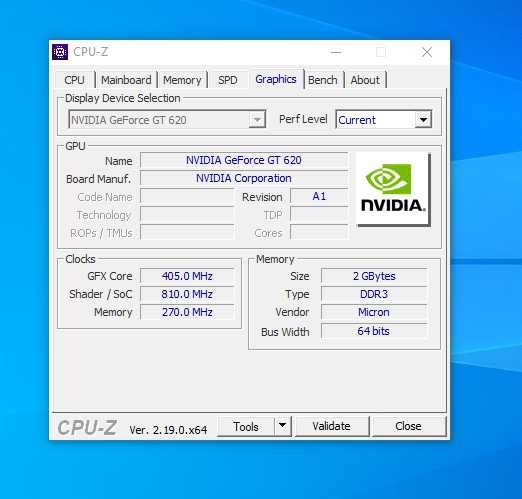
Task: Close the window using title bar X
Action: click(427, 52)
